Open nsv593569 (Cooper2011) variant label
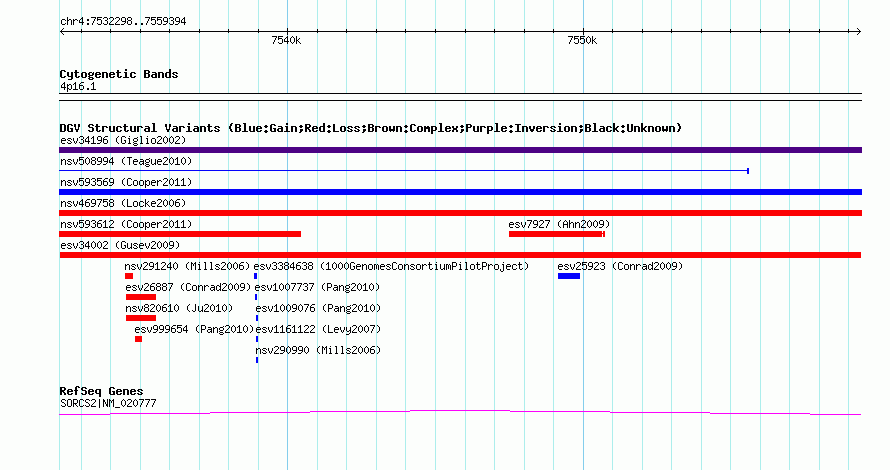 (126, 182)
